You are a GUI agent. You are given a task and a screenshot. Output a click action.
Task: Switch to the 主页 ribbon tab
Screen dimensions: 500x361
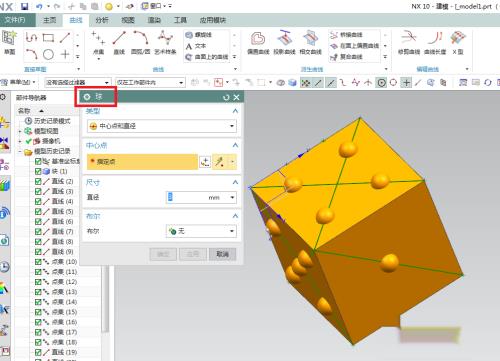coord(50,20)
